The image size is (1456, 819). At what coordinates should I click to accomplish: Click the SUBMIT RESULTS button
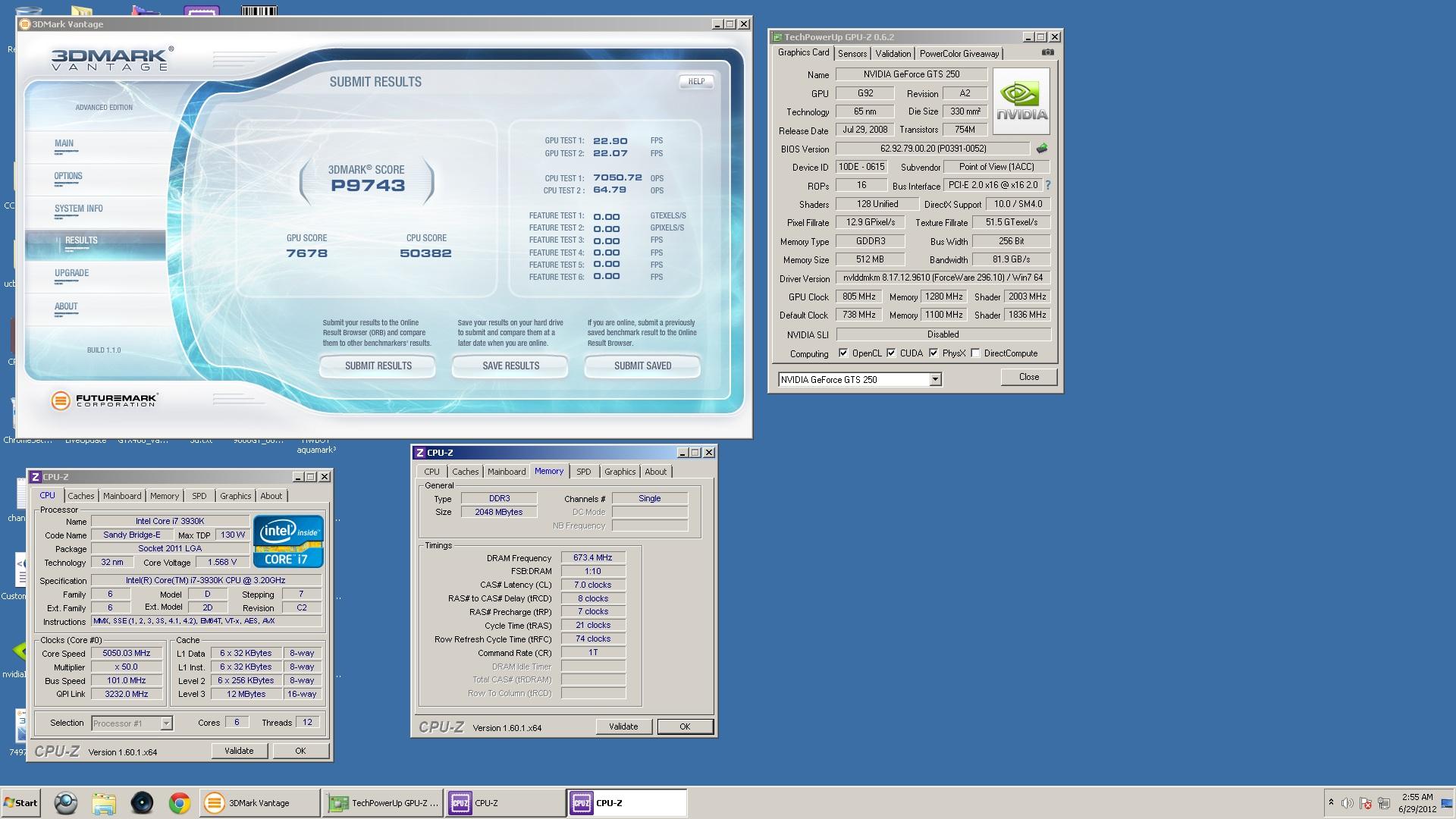point(378,366)
